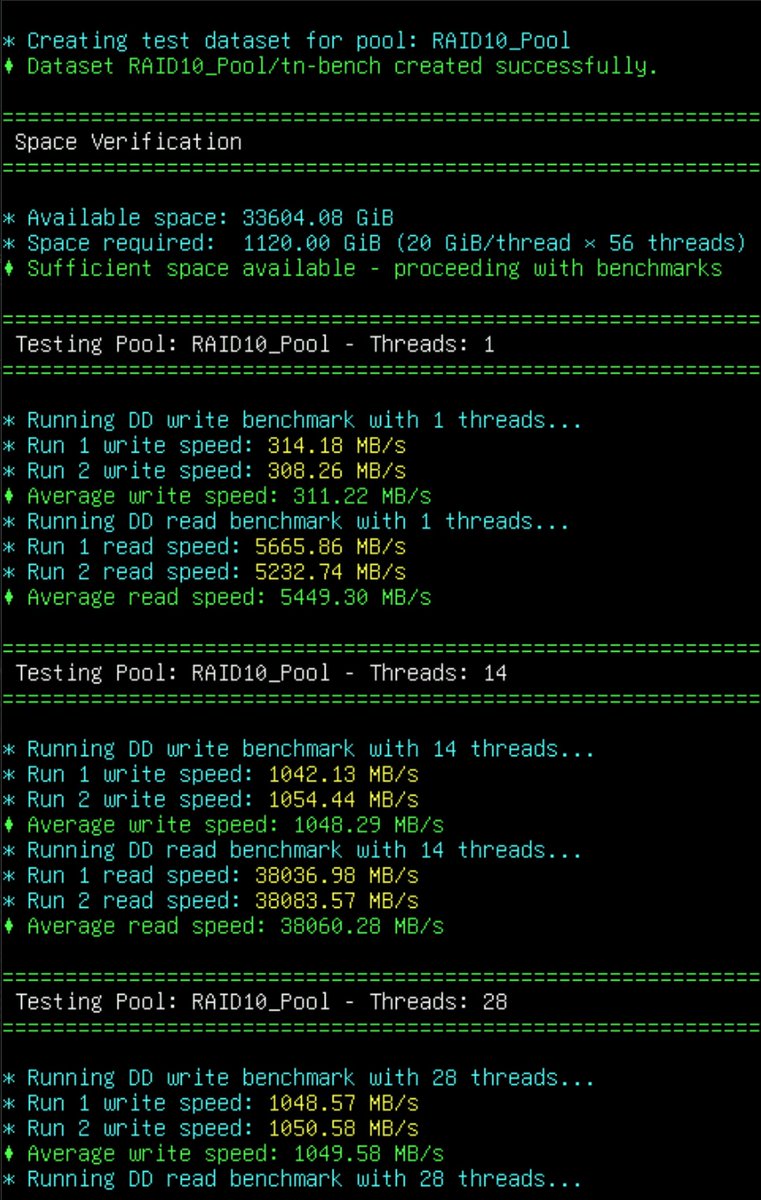
Task: Click 'Running DD write benchmark with 28 threads...'
Action: 299,1078
